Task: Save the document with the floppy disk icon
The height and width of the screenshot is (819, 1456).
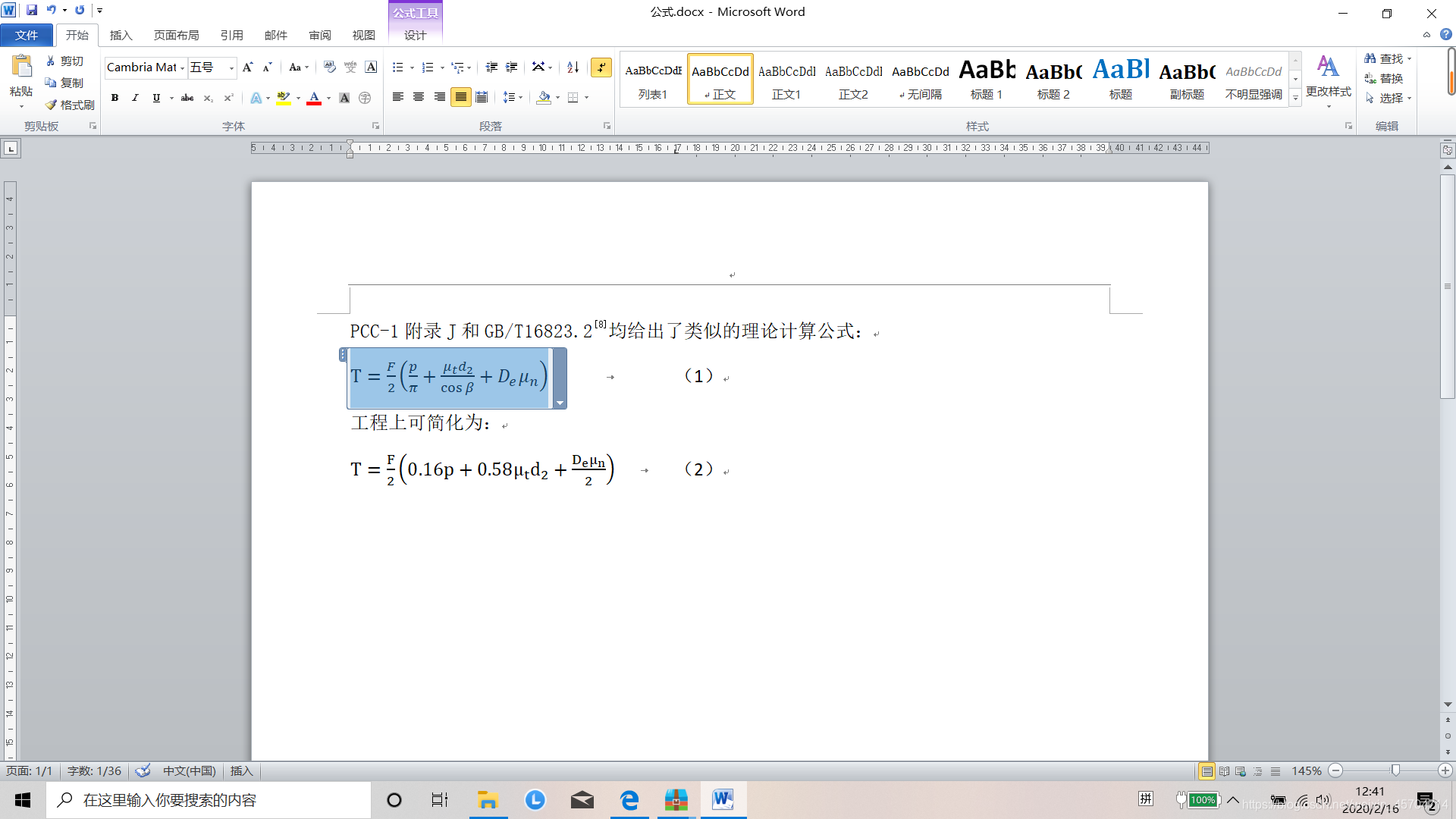Action: tap(32, 11)
